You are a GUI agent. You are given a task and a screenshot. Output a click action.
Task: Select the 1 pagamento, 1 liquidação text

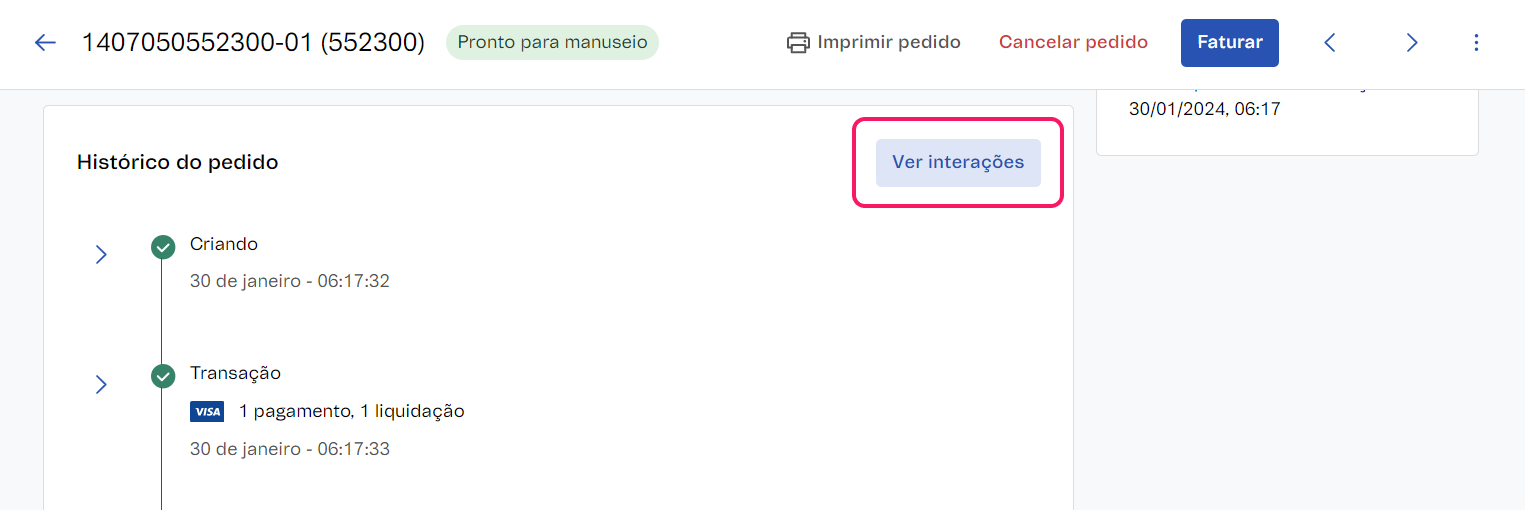coord(352,411)
